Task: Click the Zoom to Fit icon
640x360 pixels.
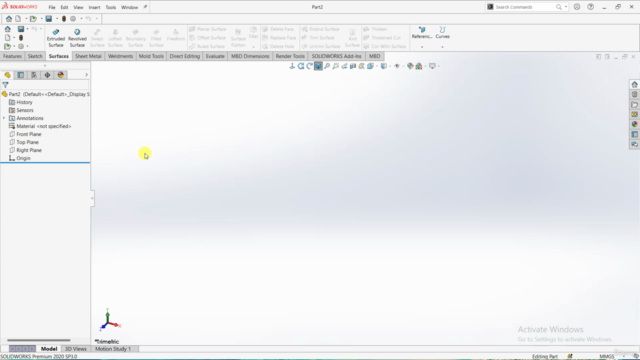Action: (x=327, y=66)
